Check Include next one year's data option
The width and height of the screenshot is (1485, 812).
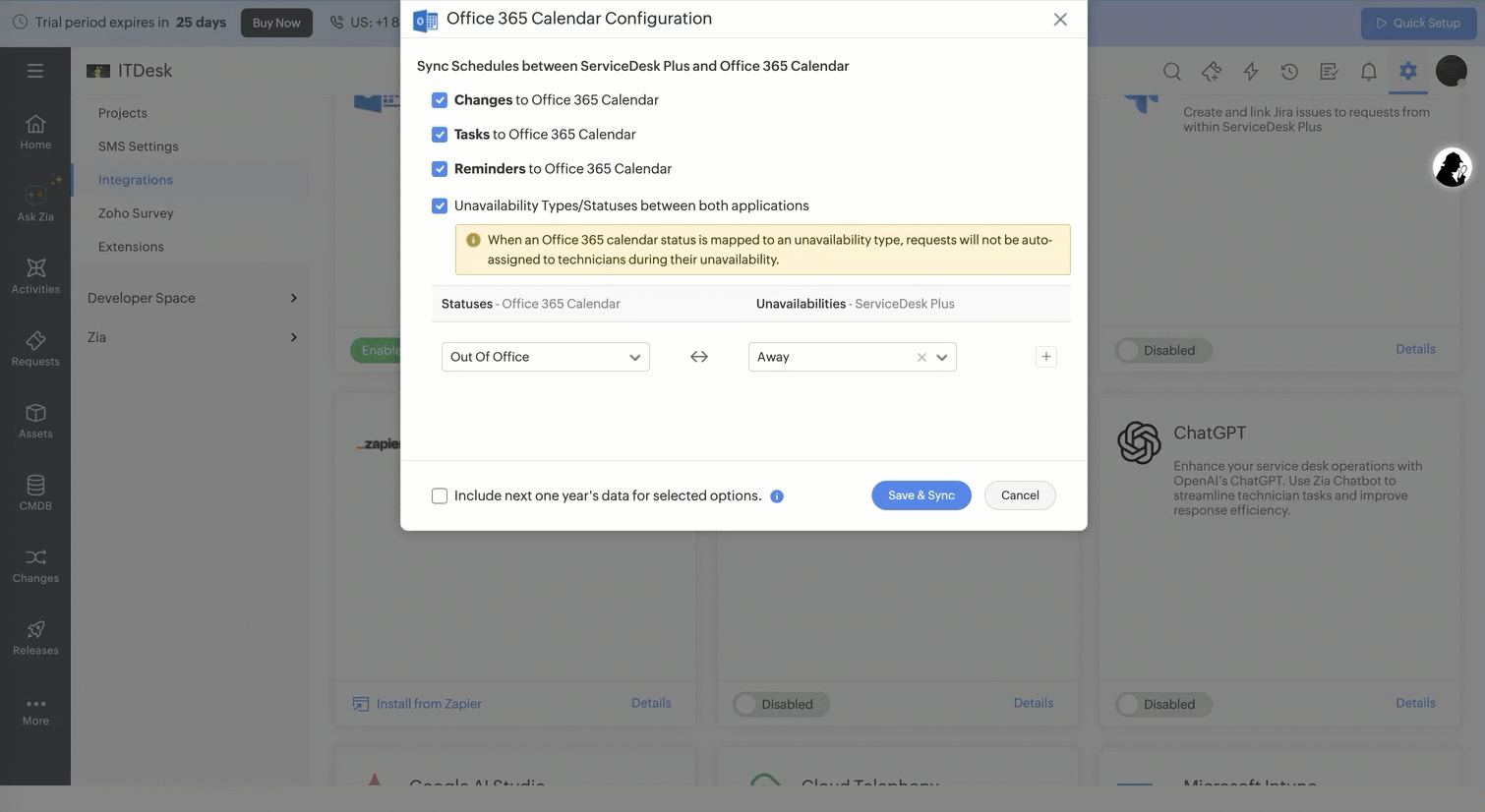(x=440, y=496)
